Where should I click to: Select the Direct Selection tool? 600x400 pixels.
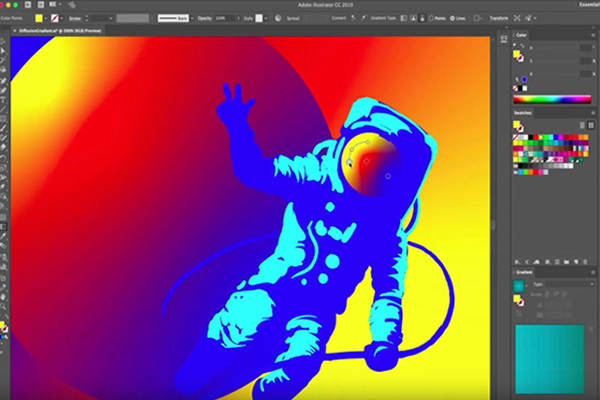coord(3,51)
